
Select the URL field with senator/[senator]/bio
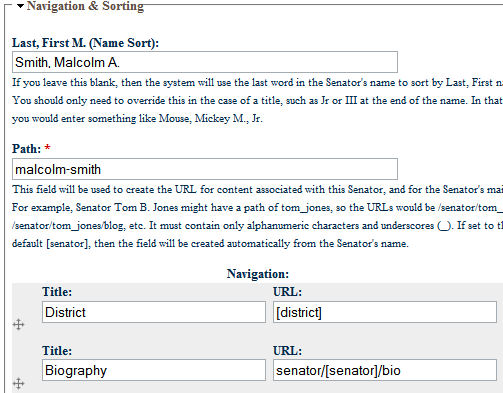(385, 370)
